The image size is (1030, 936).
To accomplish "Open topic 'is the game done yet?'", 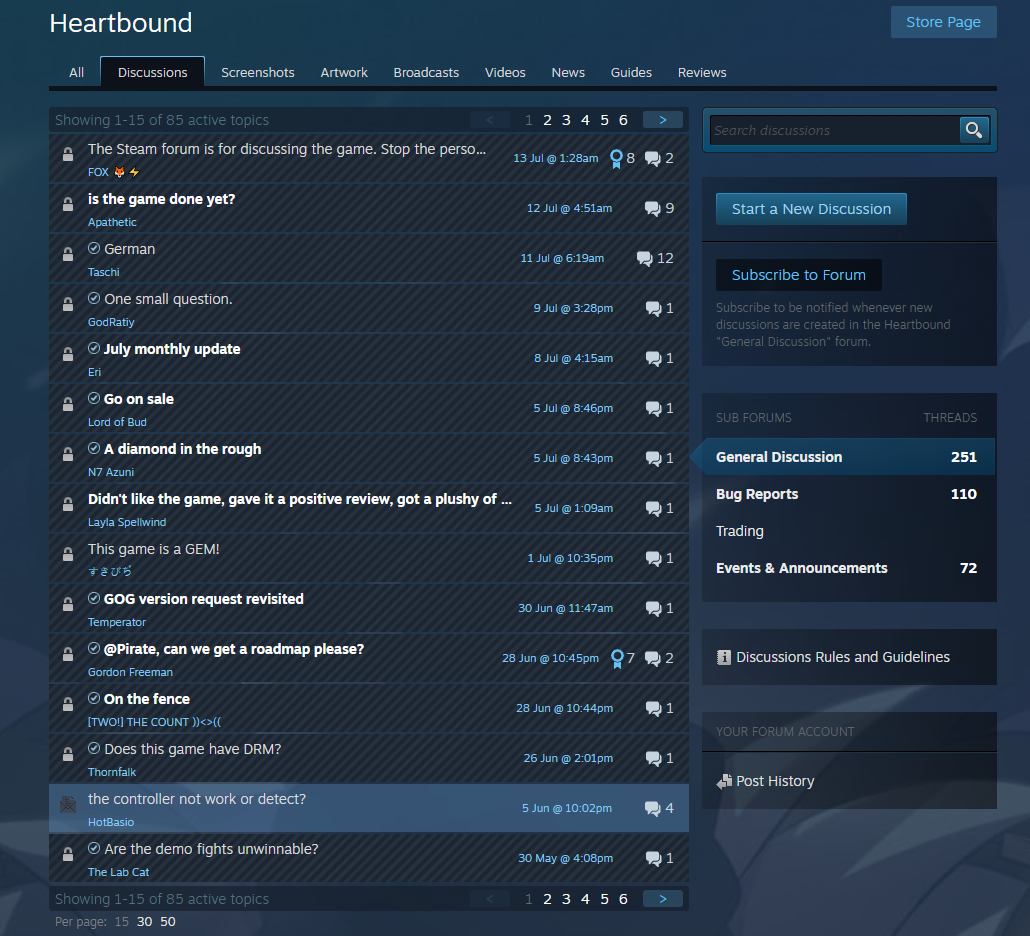I will click(x=162, y=199).
